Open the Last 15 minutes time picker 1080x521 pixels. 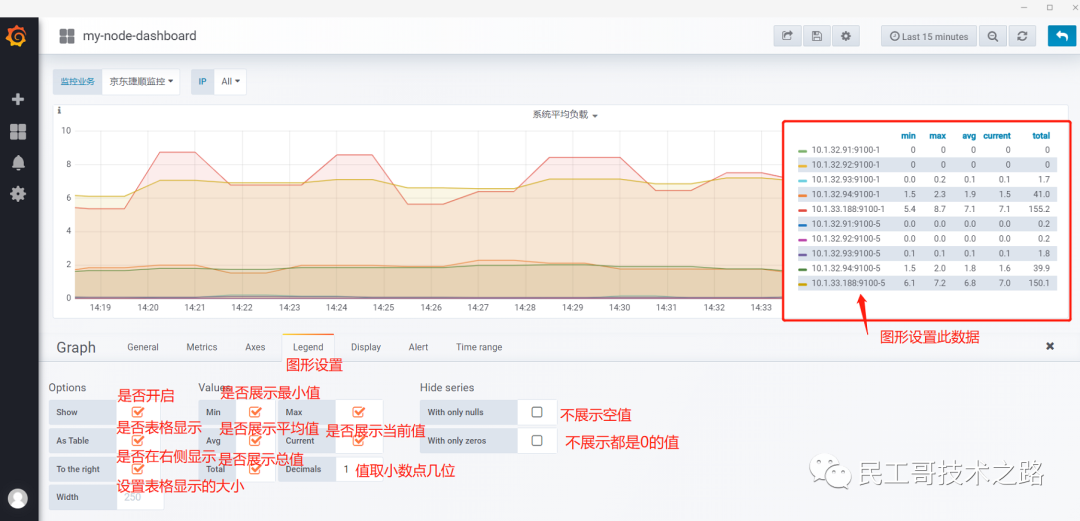(x=928, y=37)
